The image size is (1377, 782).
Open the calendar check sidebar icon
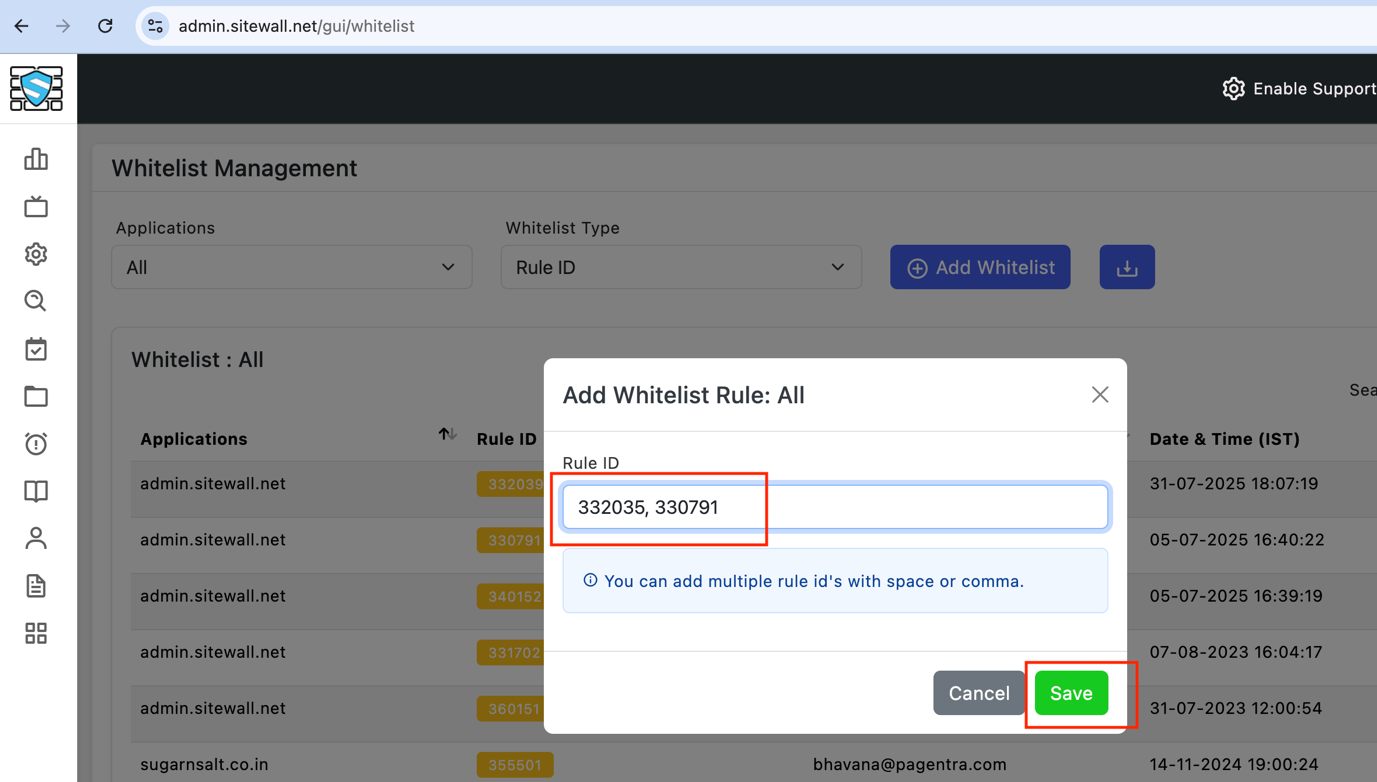point(36,349)
